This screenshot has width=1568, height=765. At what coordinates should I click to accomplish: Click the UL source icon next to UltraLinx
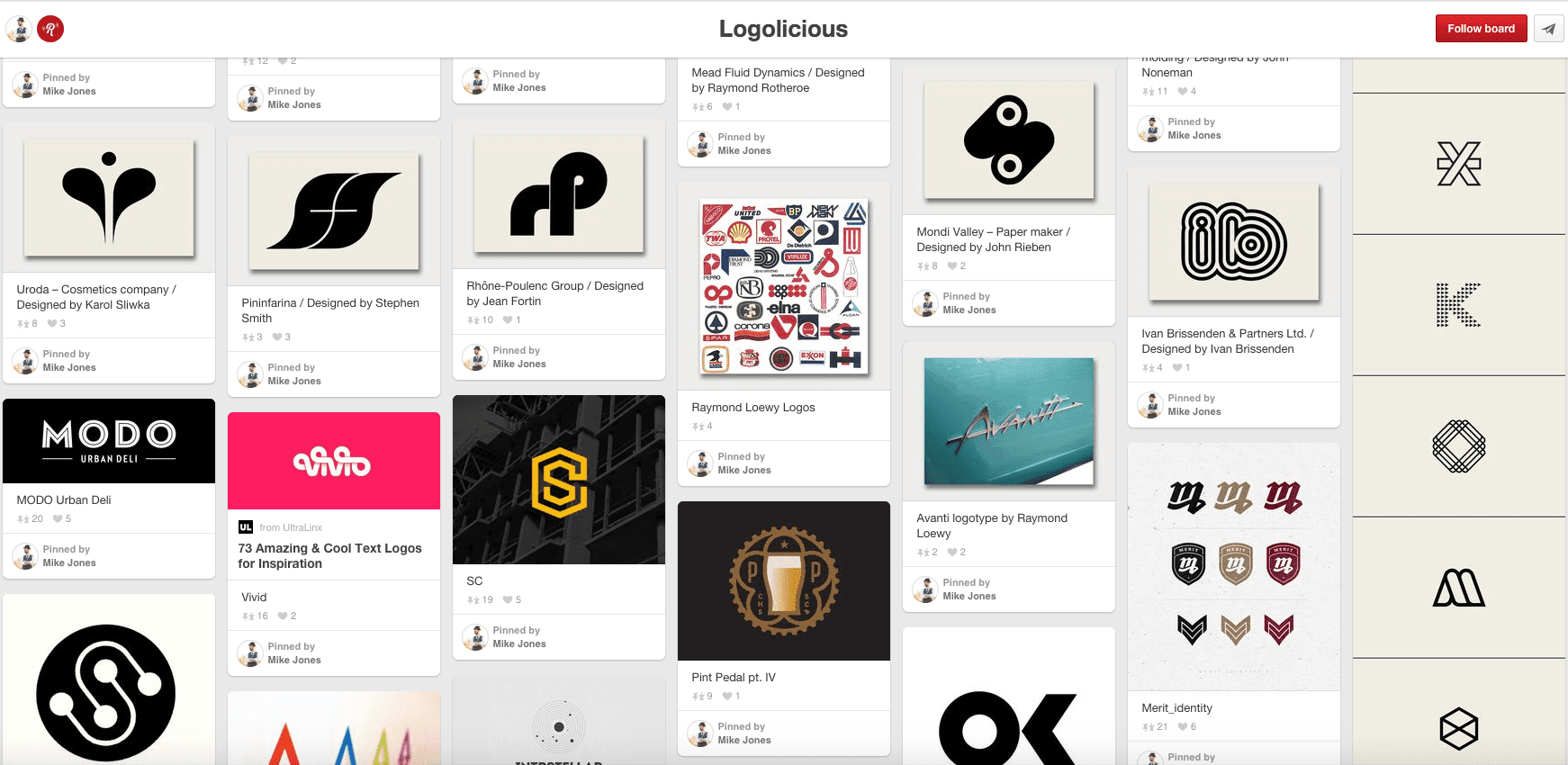point(245,526)
